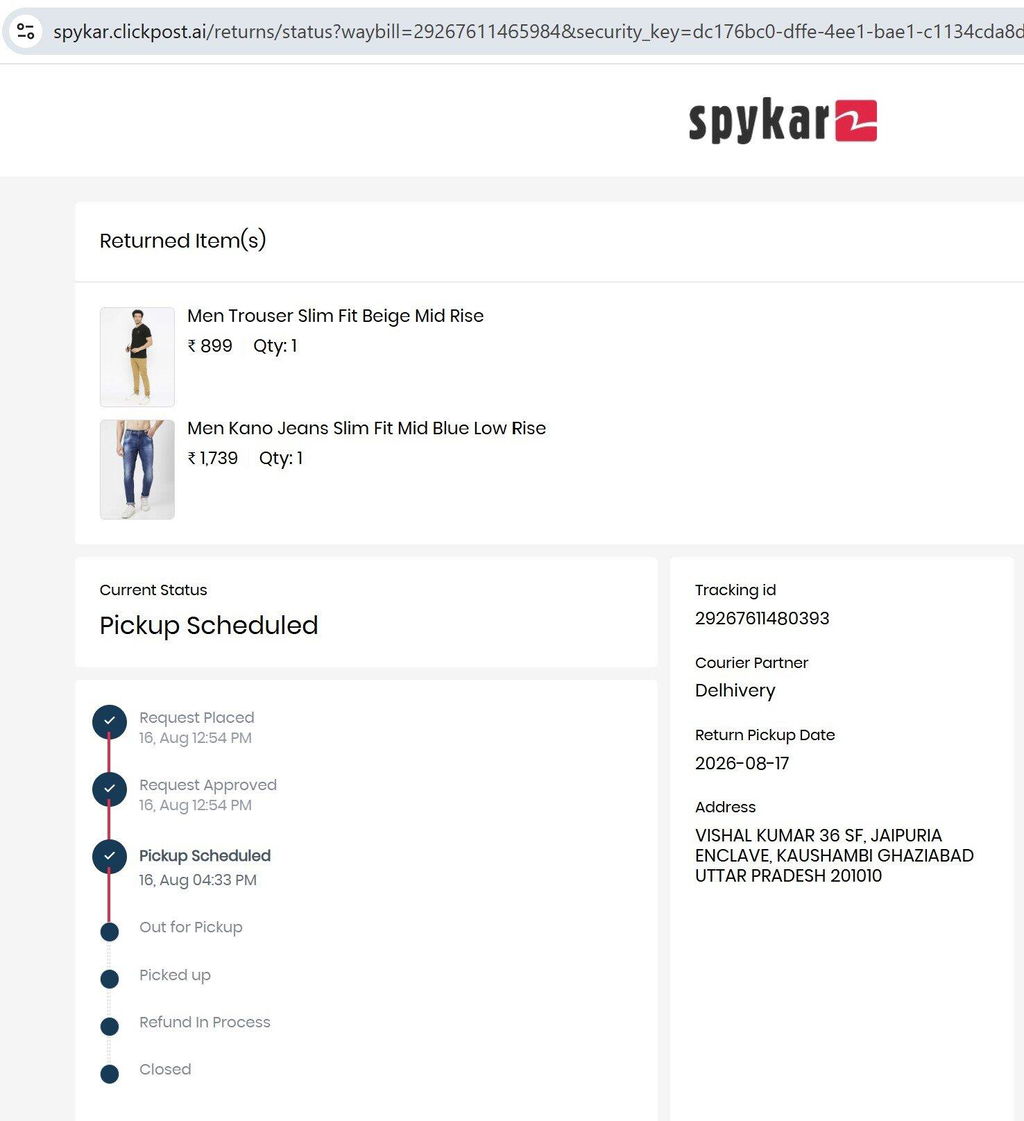Select the ₹ 899 price text
Image resolution: width=1024 pixels, height=1121 pixels.
pos(210,346)
